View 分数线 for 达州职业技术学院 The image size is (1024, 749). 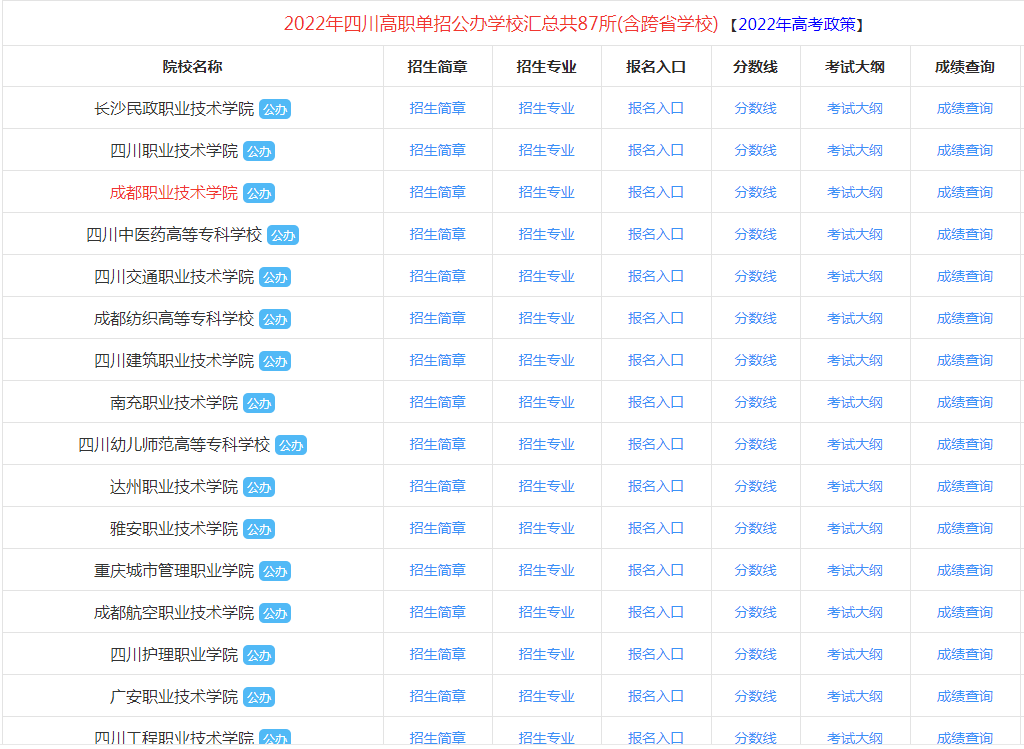[x=756, y=486]
